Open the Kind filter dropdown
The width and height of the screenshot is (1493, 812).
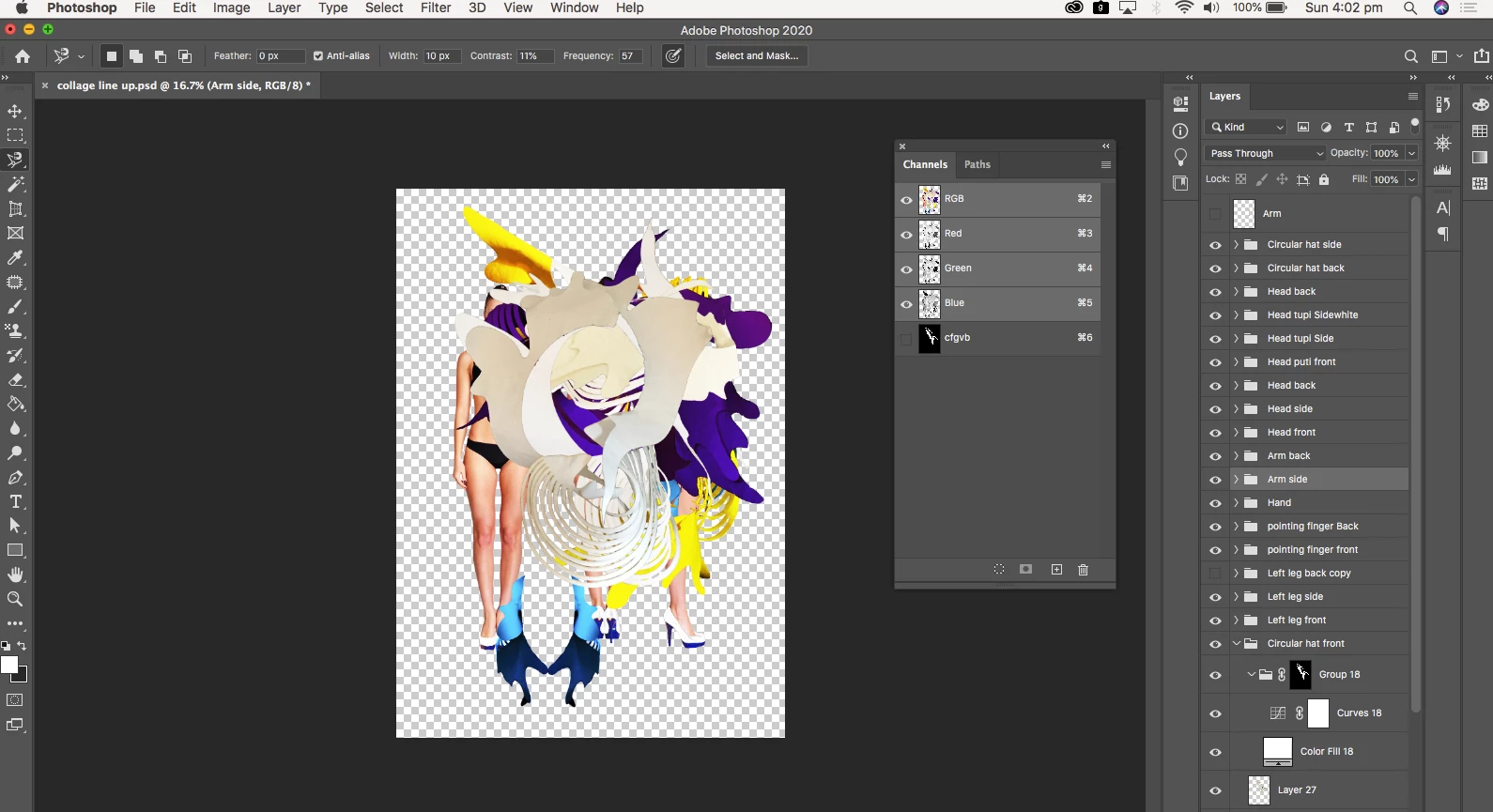1246,127
